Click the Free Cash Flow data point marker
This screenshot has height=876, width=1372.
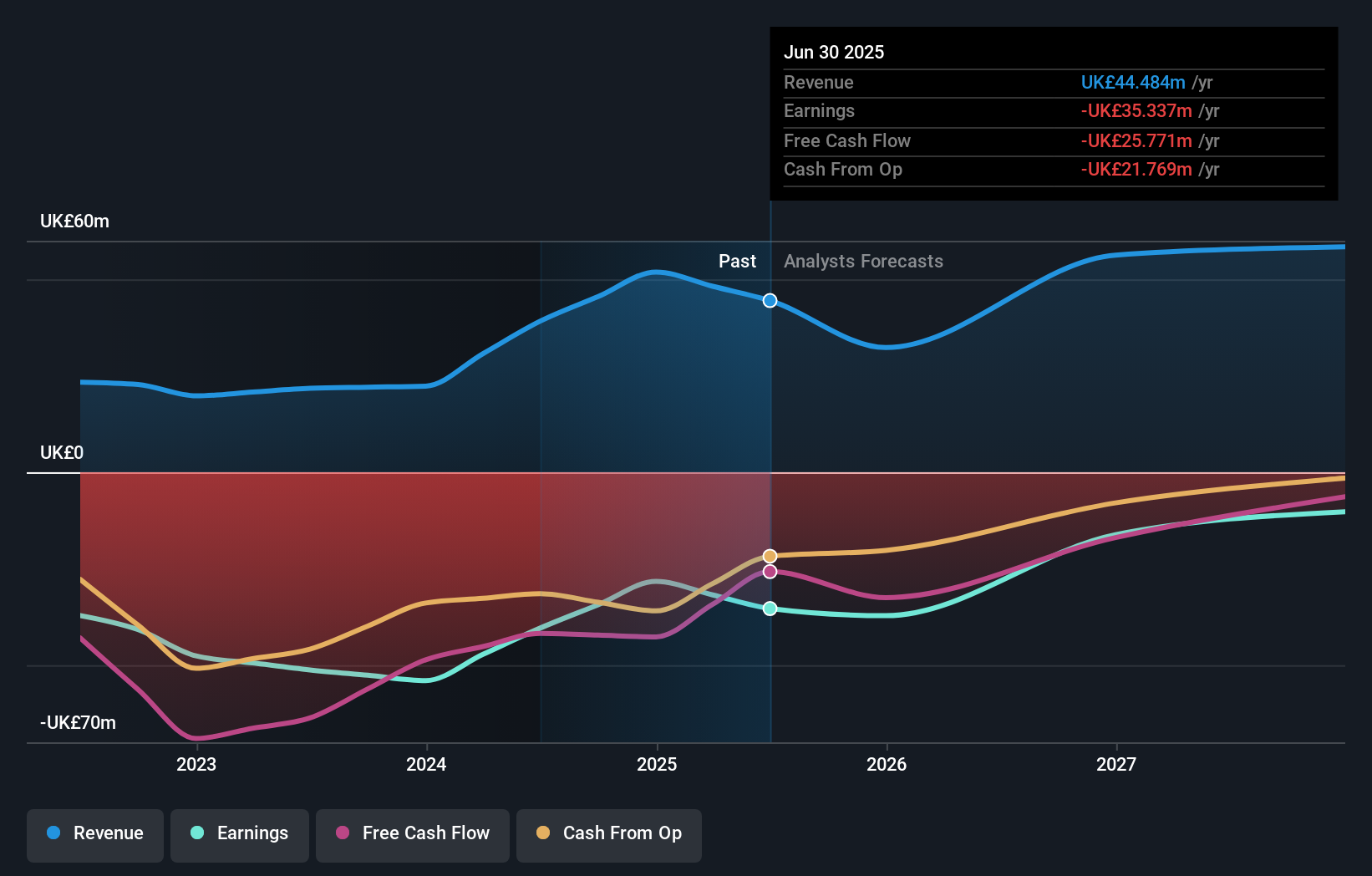(770, 572)
